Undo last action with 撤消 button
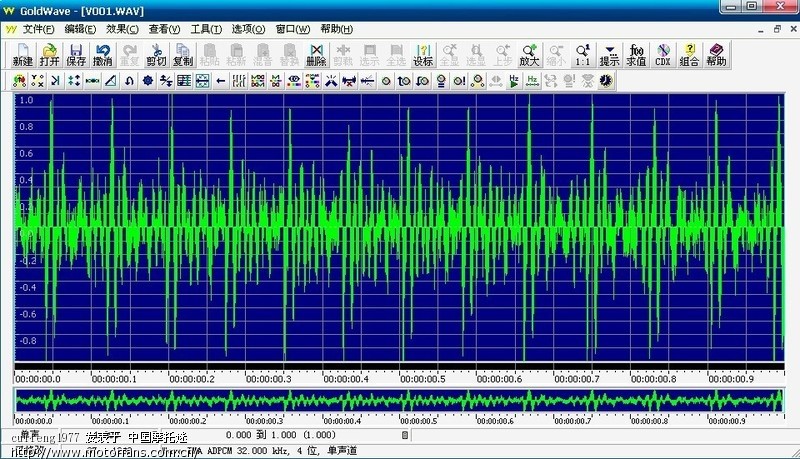Screen dimensions: 800x459 [103, 54]
